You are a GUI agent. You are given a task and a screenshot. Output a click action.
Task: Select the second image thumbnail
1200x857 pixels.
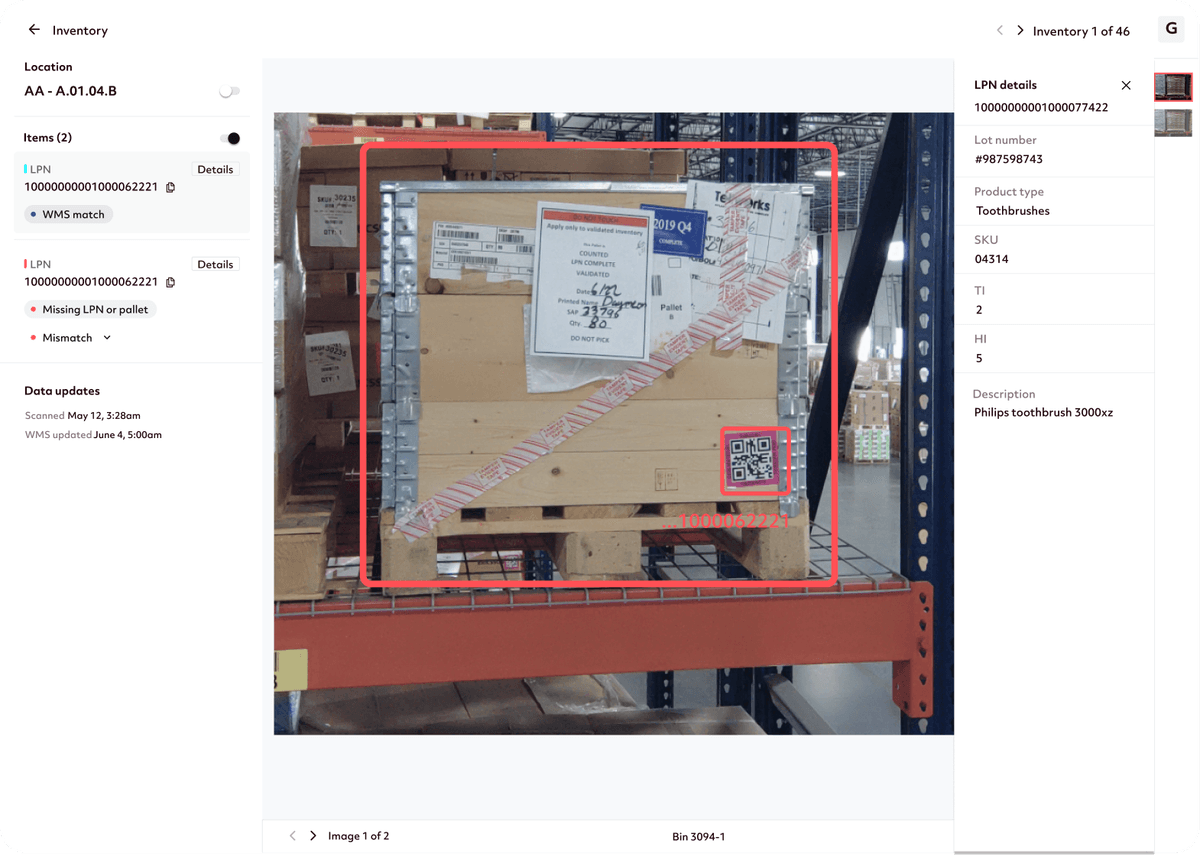coord(1173,122)
